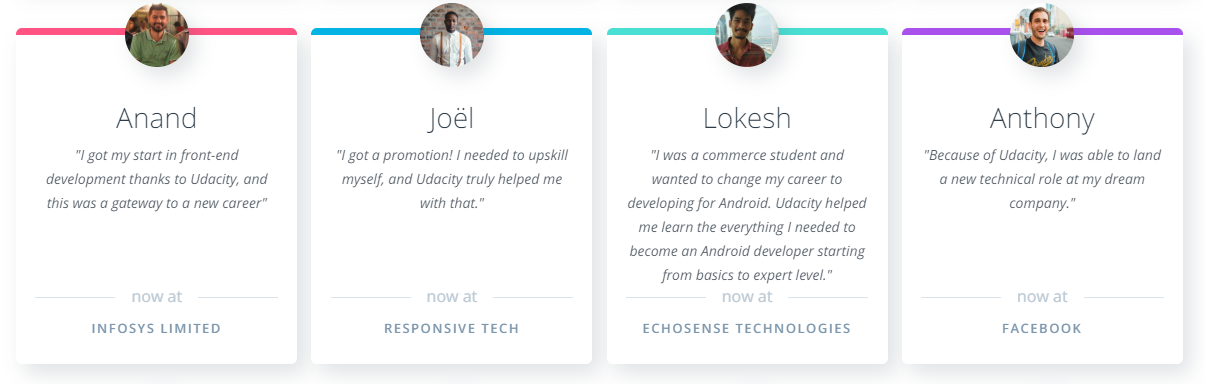
Task: Click Anand's front-end development testimonial quote
Action: point(157,179)
